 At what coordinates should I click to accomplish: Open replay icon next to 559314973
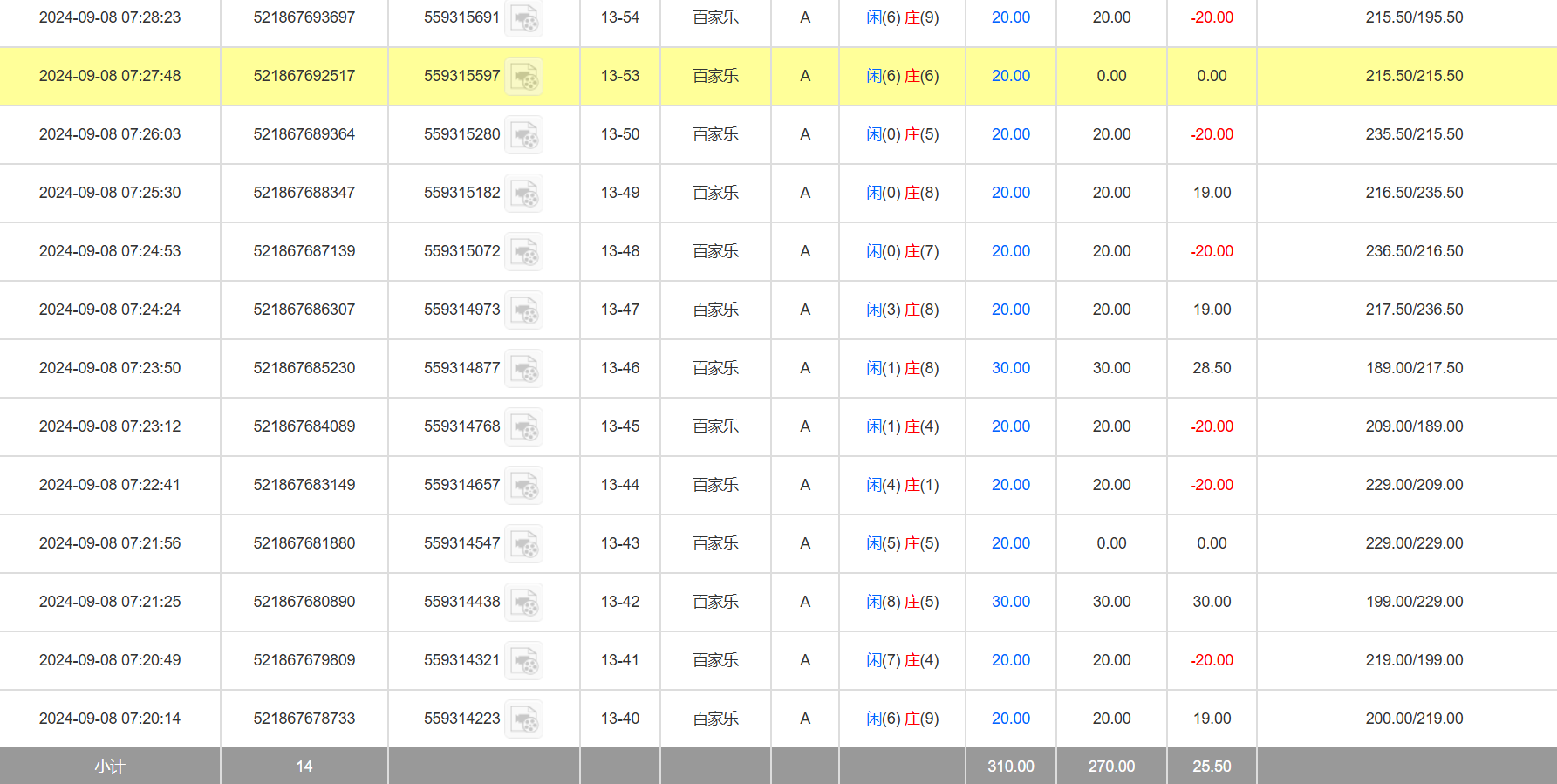[524, 310]
